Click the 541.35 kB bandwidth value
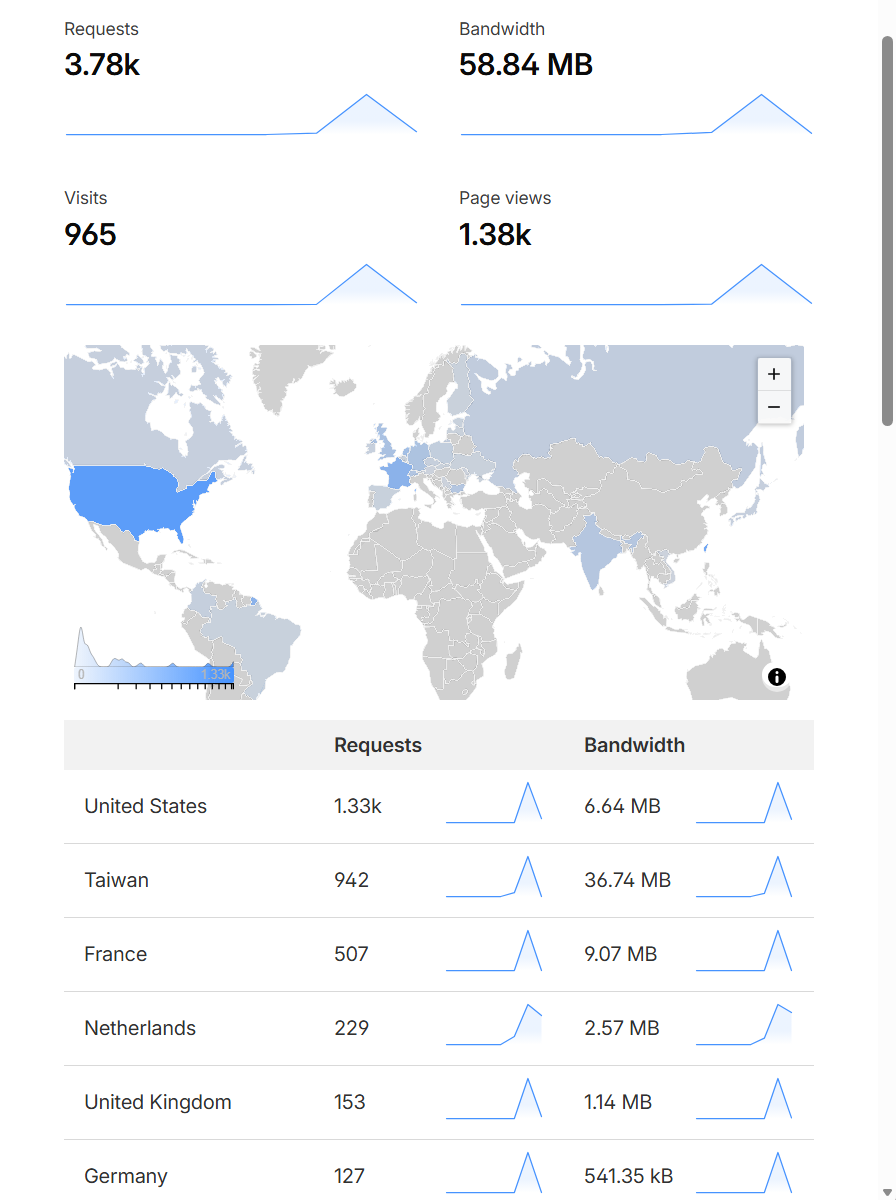Image resolution: width=896 pixels, height=1200 pixels. [629, 1176]
